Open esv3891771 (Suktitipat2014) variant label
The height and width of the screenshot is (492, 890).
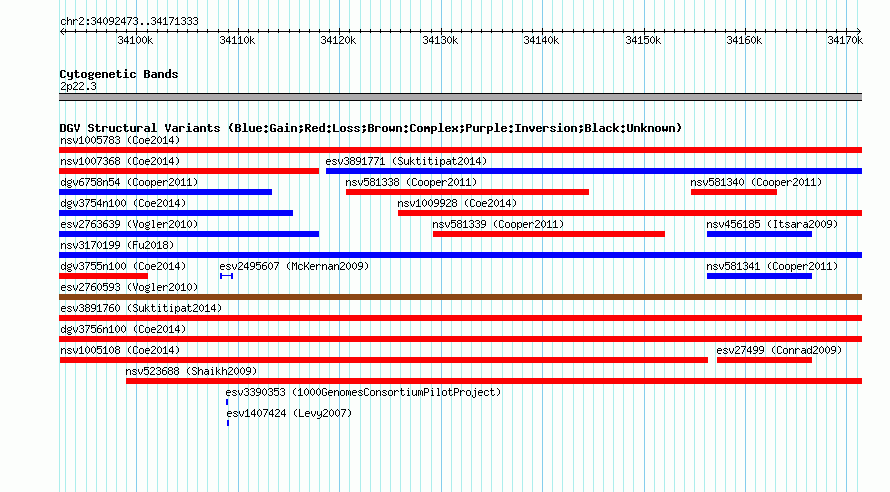click(406, 161)
